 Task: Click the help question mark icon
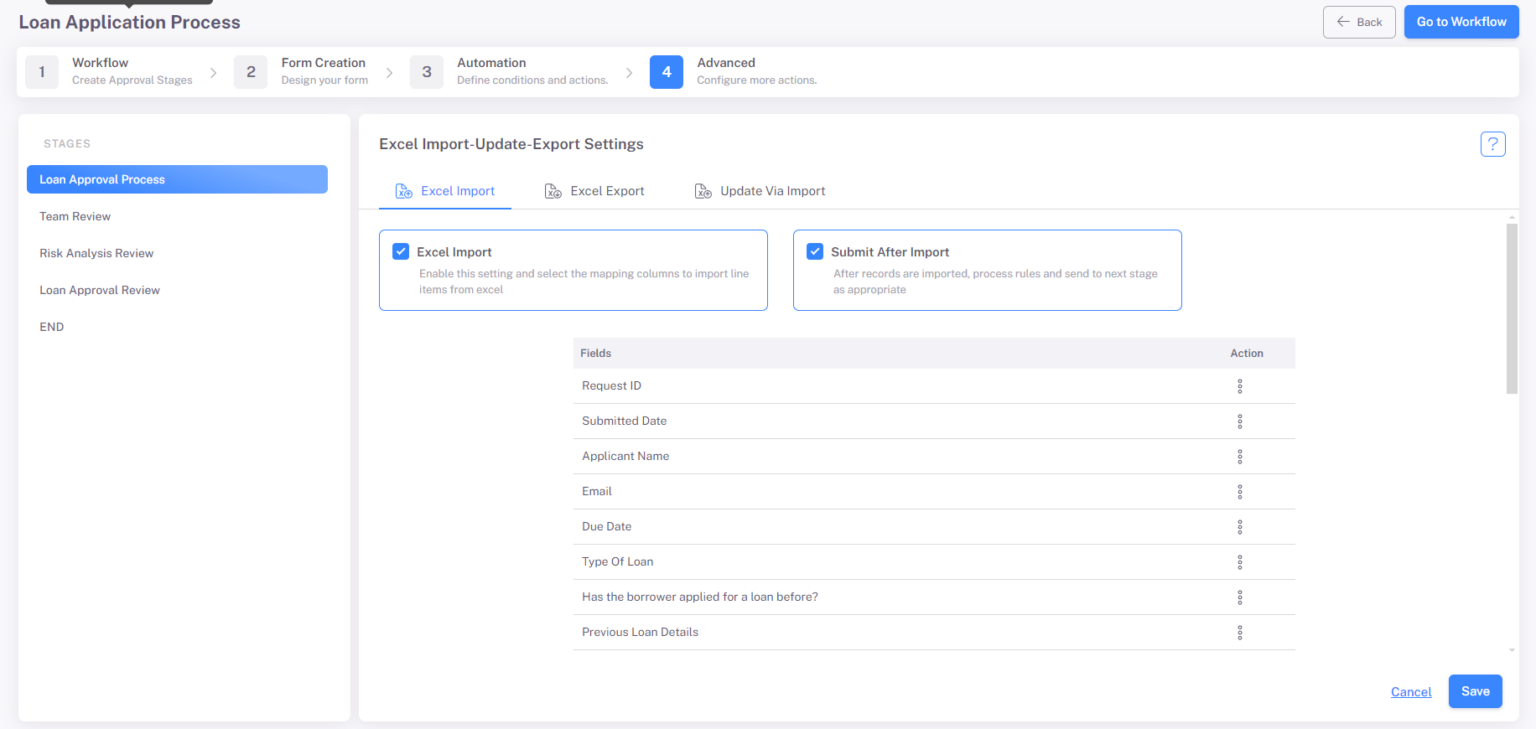pyautogui.click(x=1492, y=144)
